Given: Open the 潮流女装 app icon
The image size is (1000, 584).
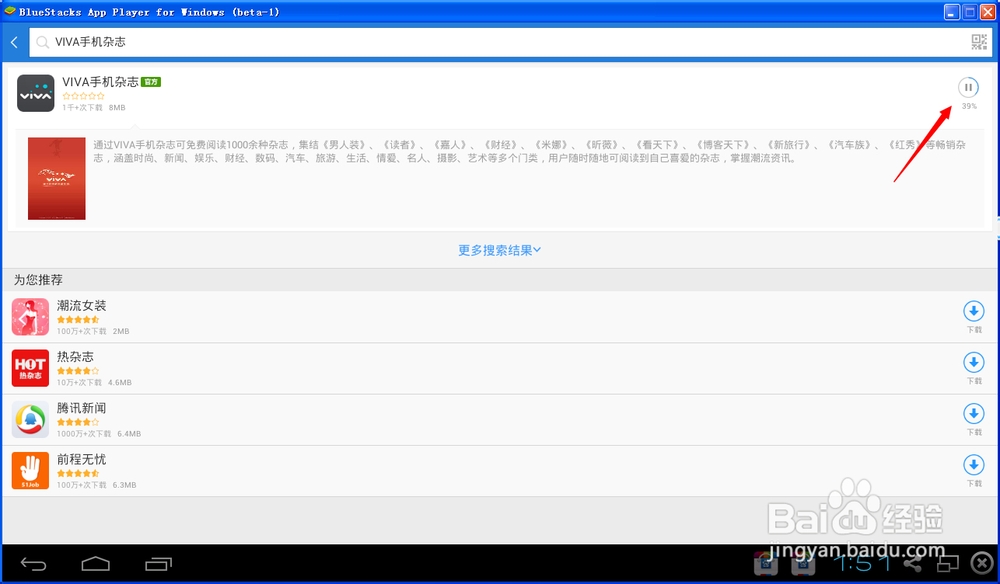Looking at the screenshot, I should (x=30, y=317).
